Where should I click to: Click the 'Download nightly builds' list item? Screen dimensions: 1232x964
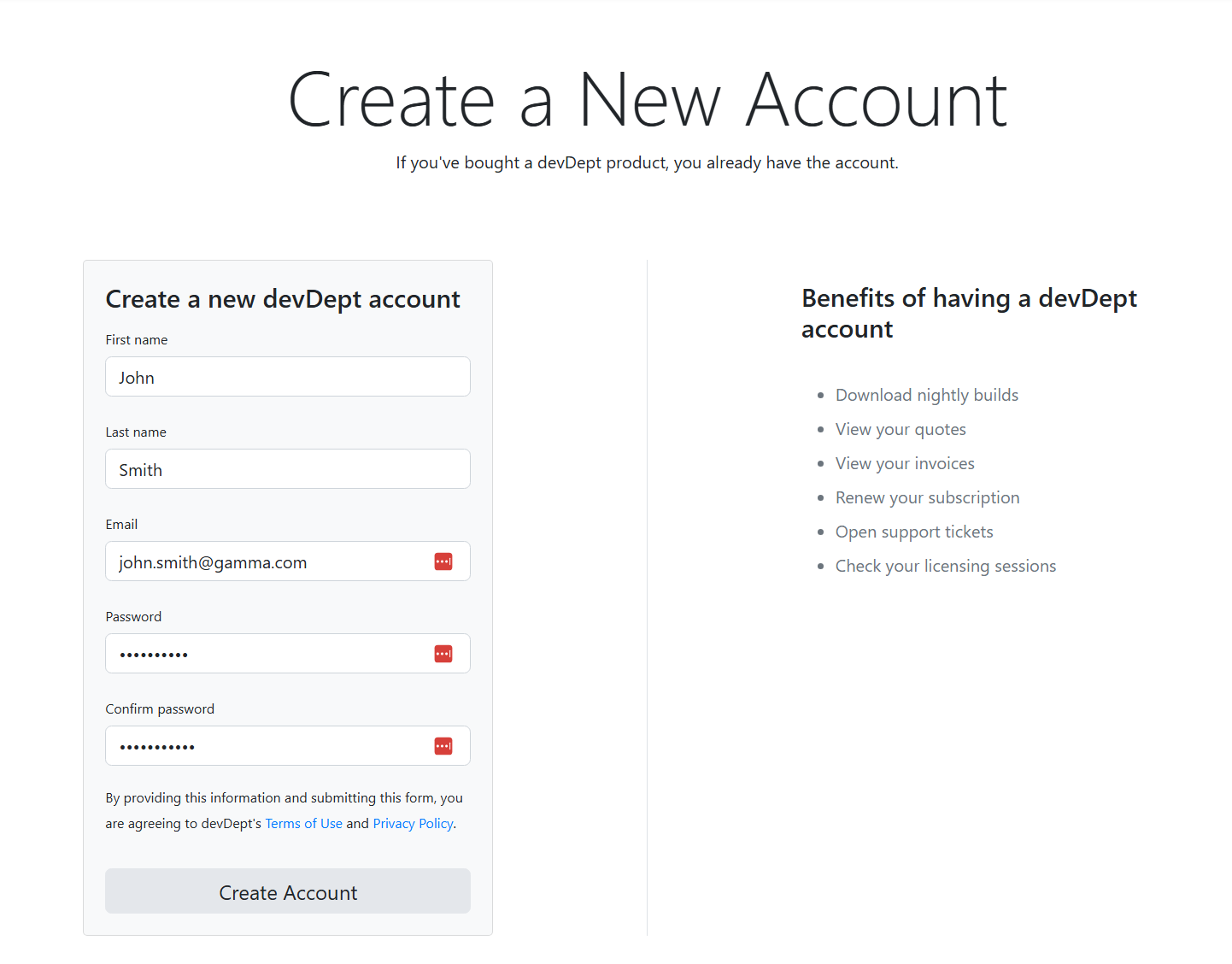coord(927,395)
